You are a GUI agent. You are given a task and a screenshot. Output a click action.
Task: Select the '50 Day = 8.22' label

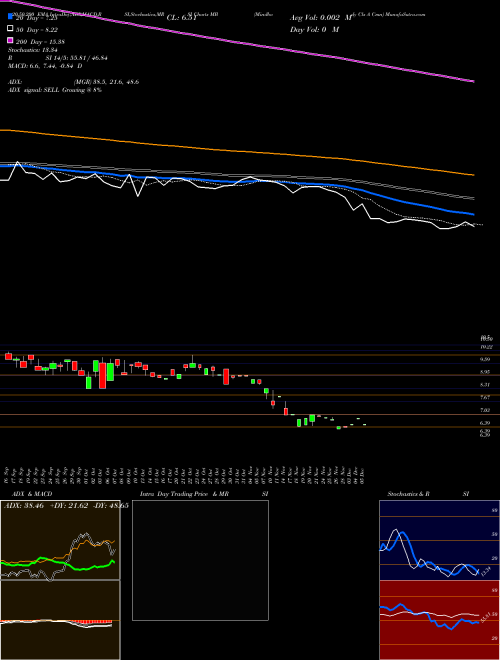click(x=39, y=30)
